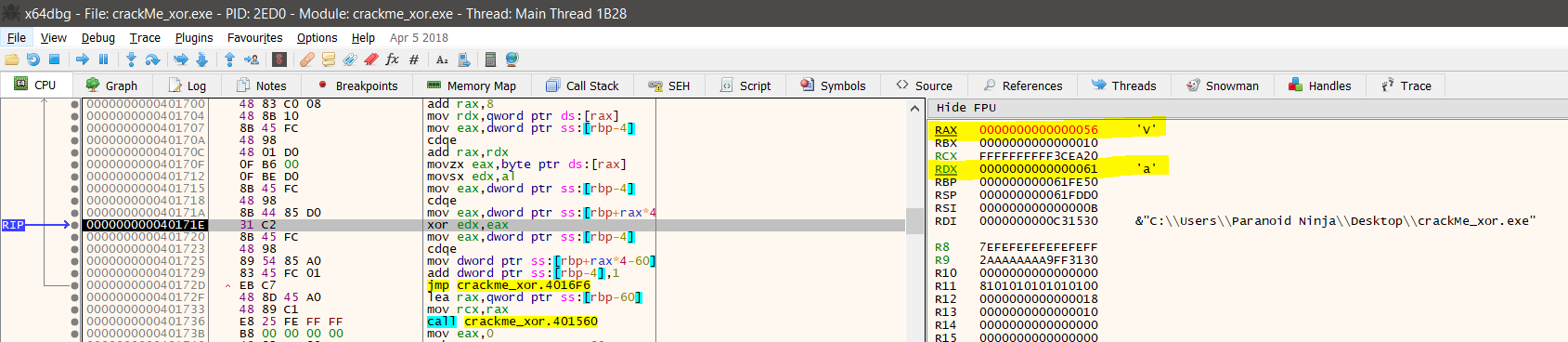The image size is (1568, 342).
Task: Open the Help menu
Action: [363, 38]
